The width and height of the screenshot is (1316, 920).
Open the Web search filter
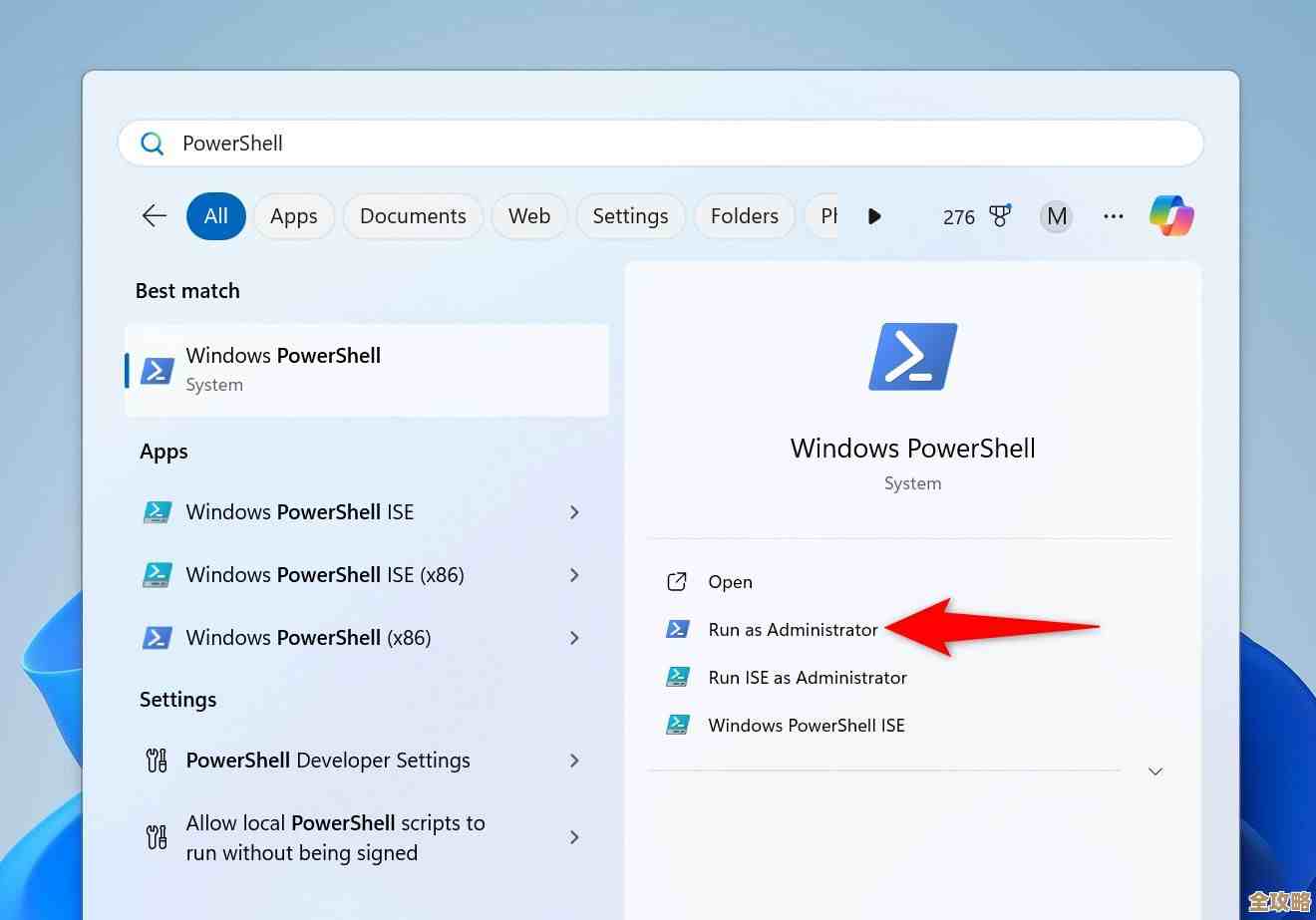pyautogui.click(x=529, y=215)
